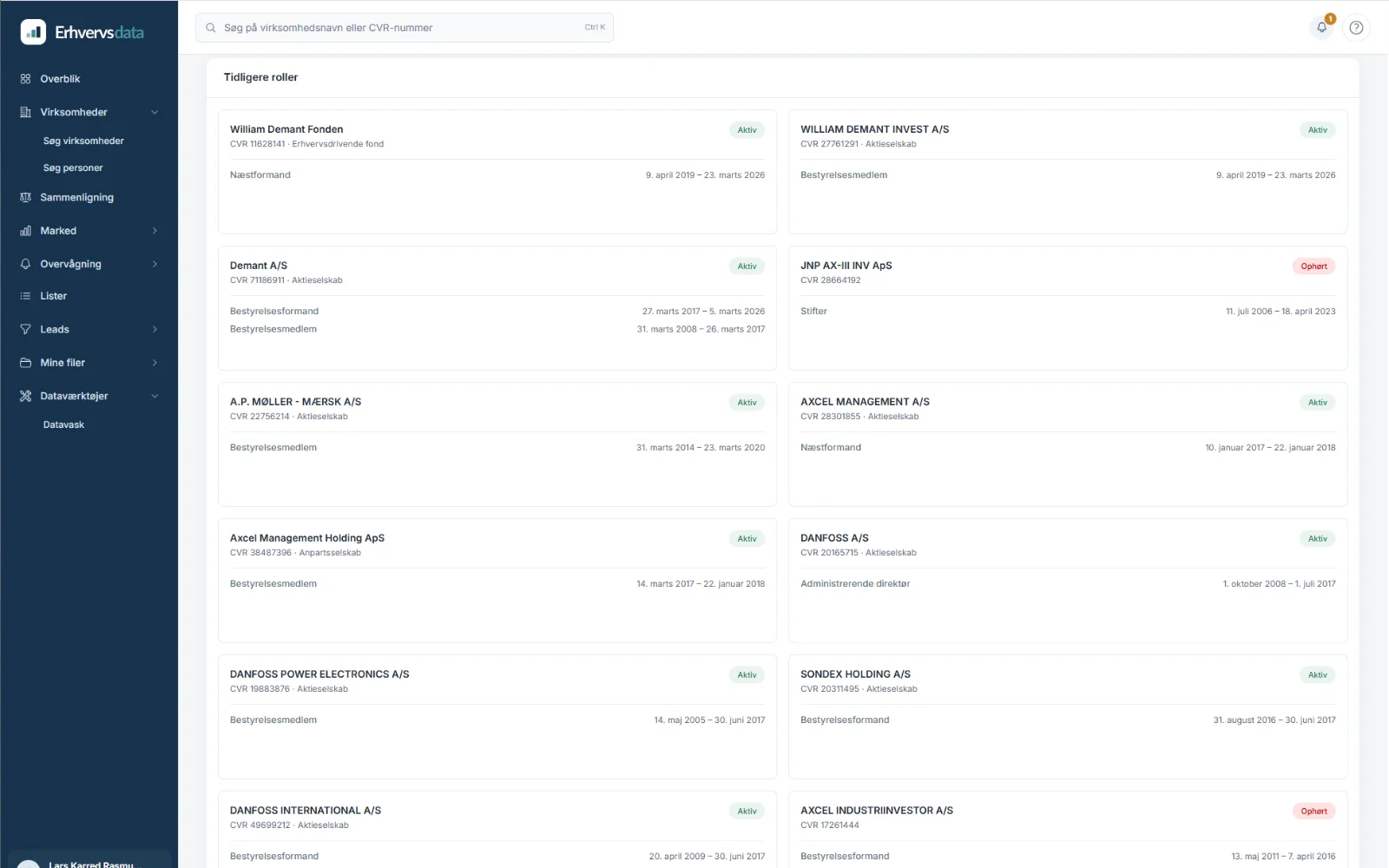This screenshot has height=868, width=1389.
Task: Open AXCEL MANAGEMENT A/S company link
Action: 865,402
